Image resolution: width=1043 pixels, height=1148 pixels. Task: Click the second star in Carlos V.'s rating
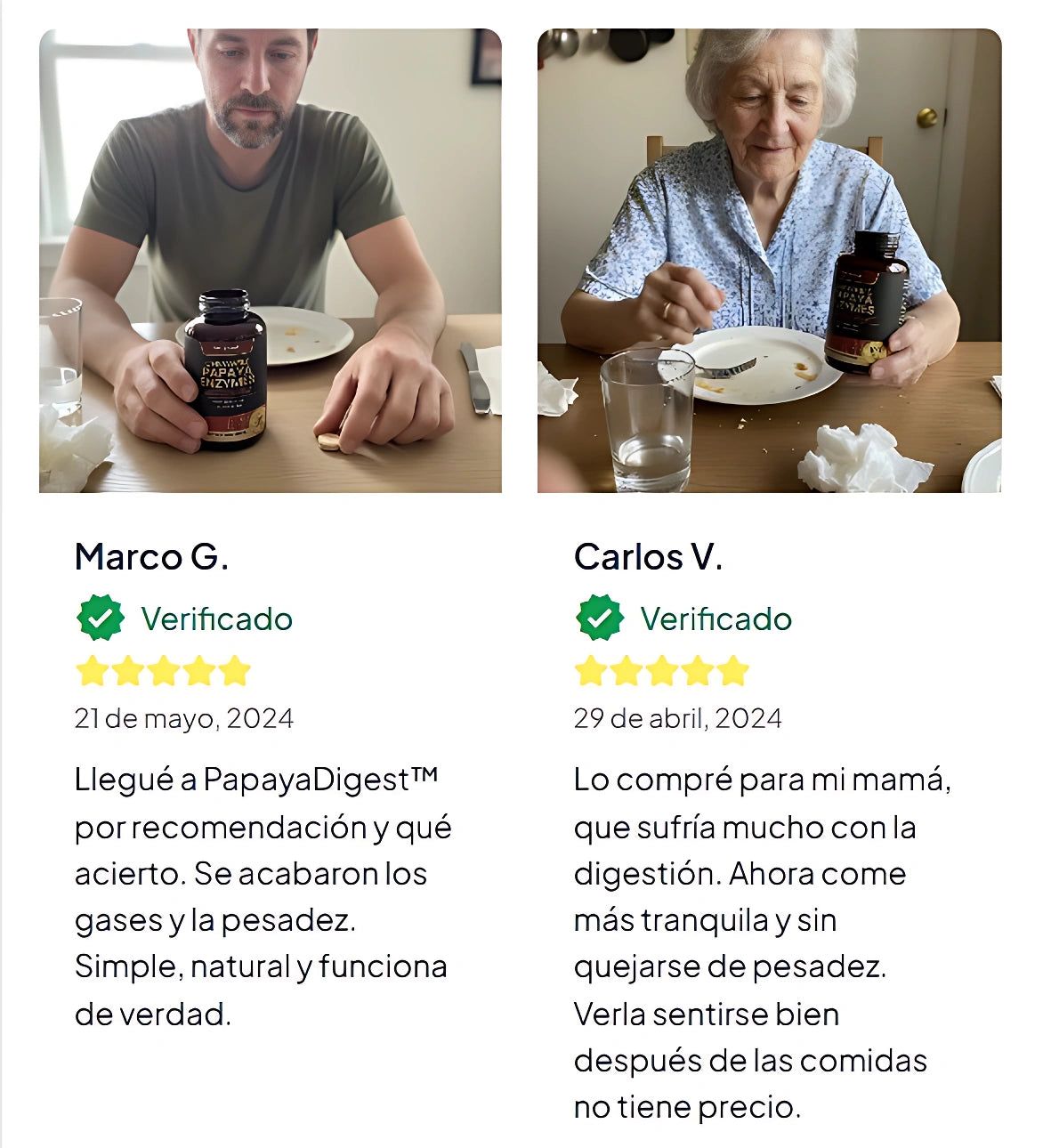pos(627,671)
